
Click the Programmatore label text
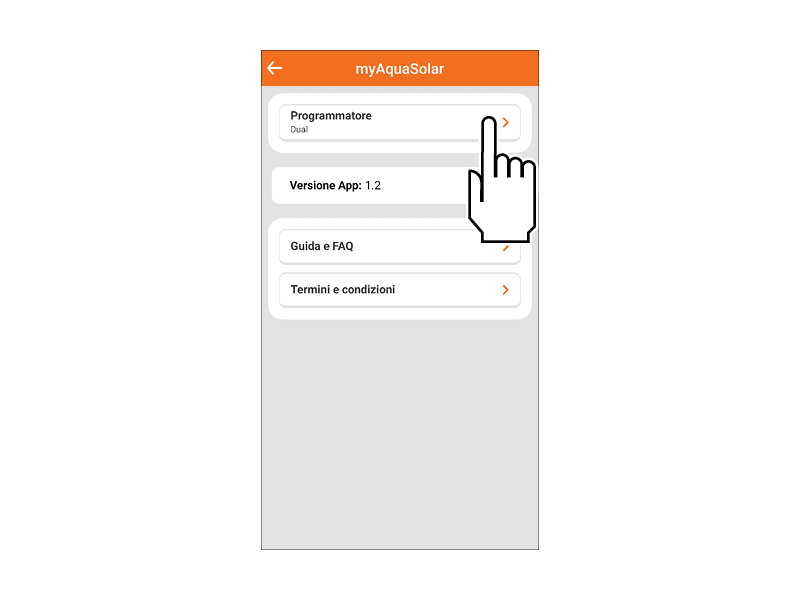point(331,116)
